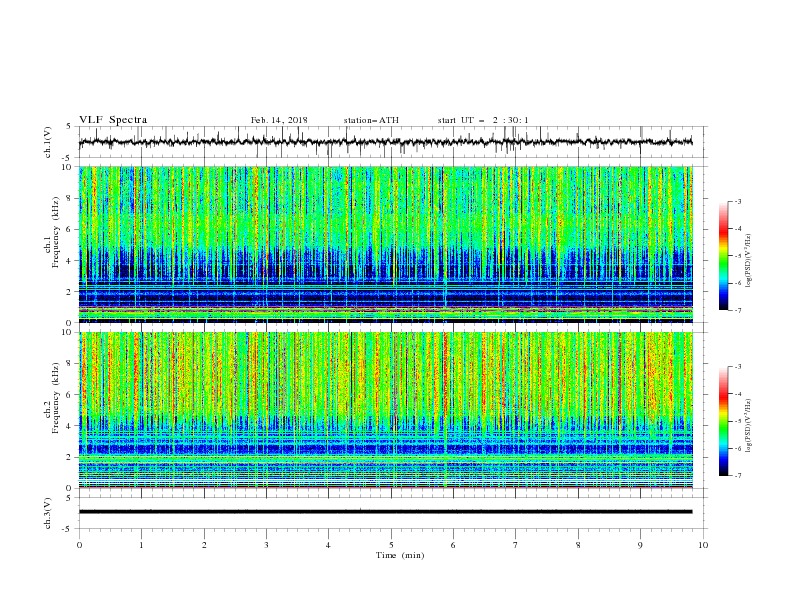Viewport: 792px width, 612px height.
Task: Click the "6" tick on the time axis
Action: coord(454,545)
